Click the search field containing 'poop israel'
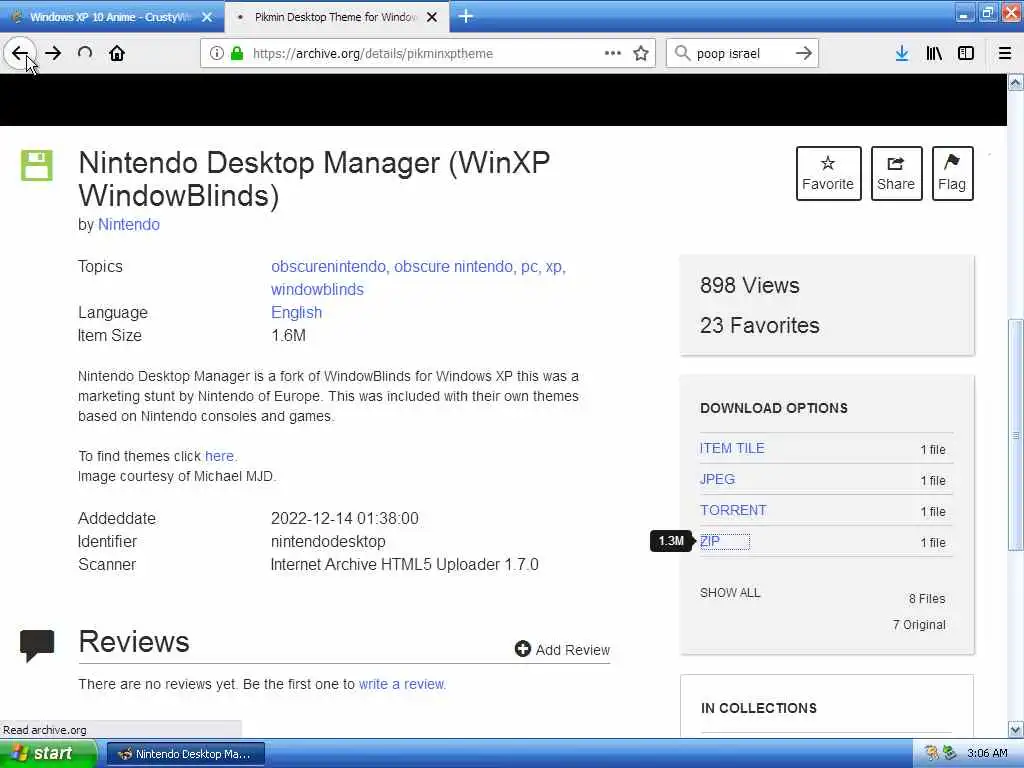This screenshot has width=1024, height=768. coord(741,54)
